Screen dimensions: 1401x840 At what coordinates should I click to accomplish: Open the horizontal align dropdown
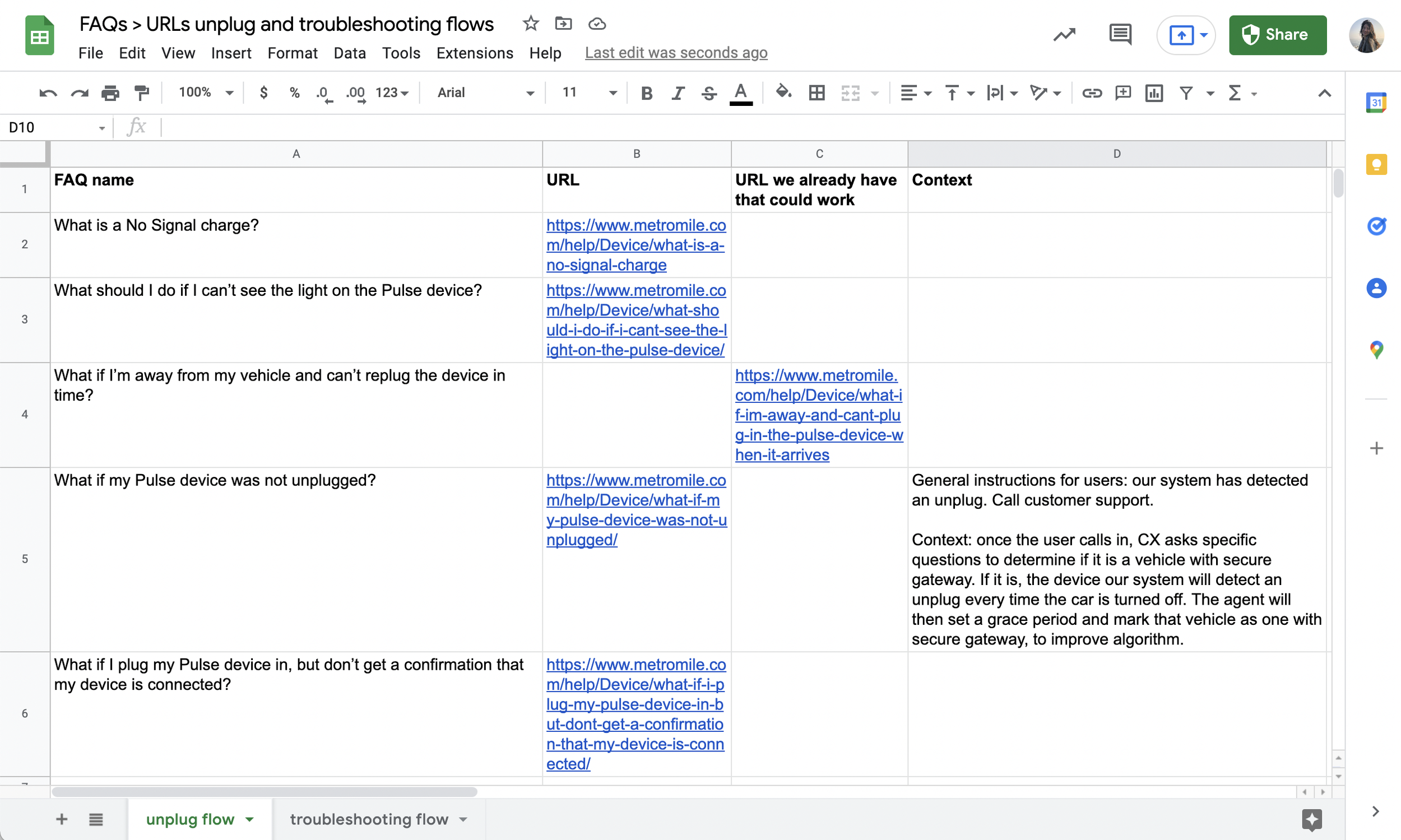click(915, 93)
